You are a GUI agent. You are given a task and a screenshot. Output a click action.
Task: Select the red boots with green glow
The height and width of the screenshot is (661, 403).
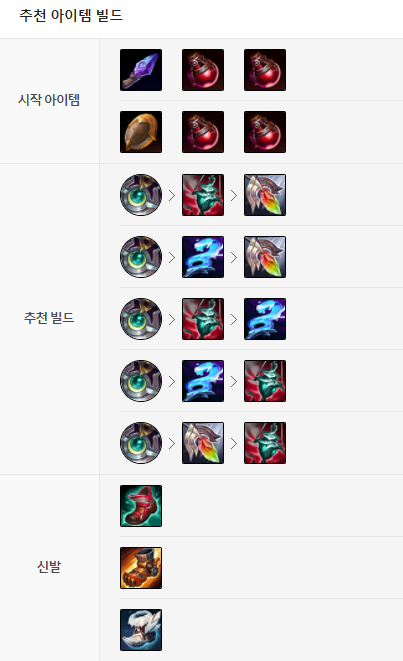(x=141, y=506)
